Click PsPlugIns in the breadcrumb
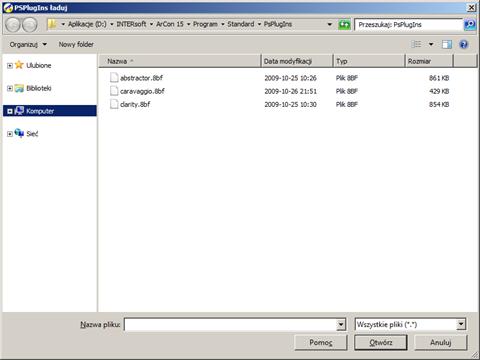Image resolution: width=480 pixels, height=360 pixels. tap(278, 24)
